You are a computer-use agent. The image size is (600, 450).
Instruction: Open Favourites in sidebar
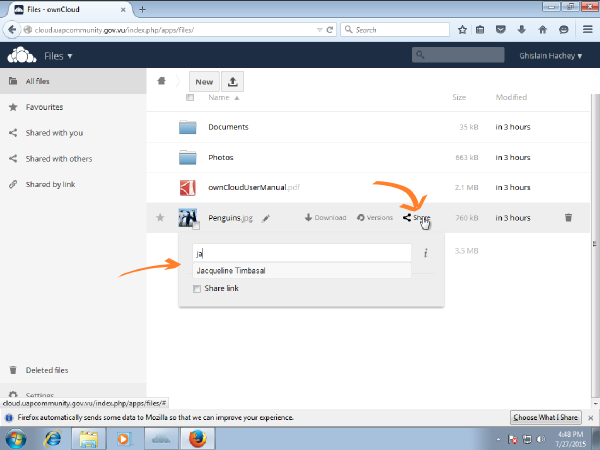(x=73, y=107)
